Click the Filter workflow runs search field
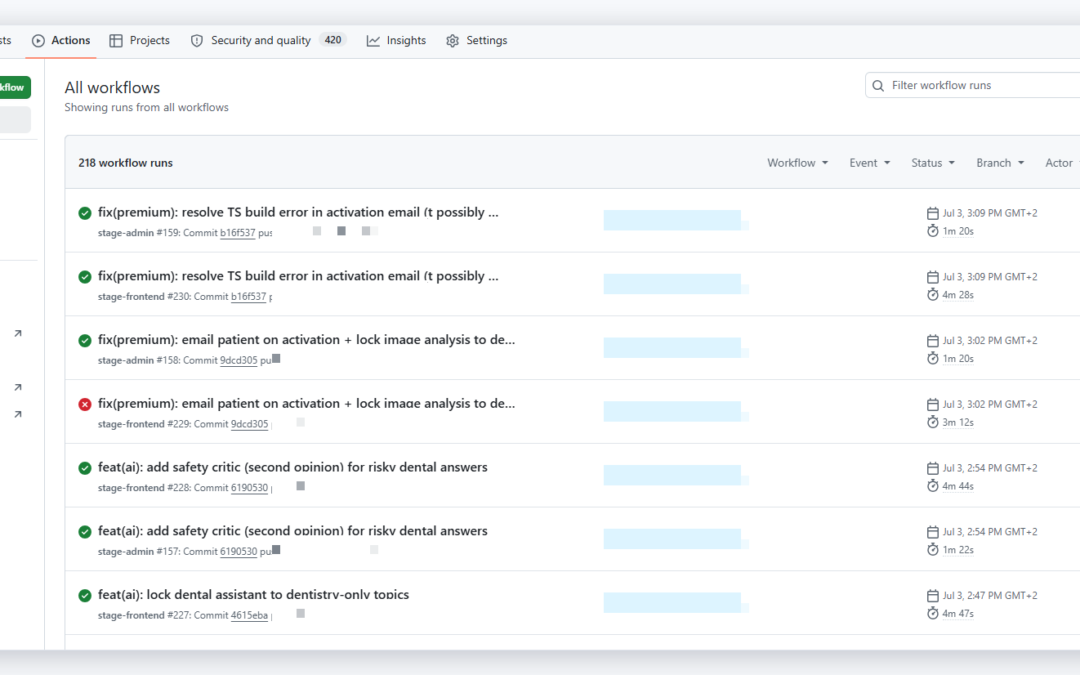The height and width of the screenshot is (675, 1080). 973,85
